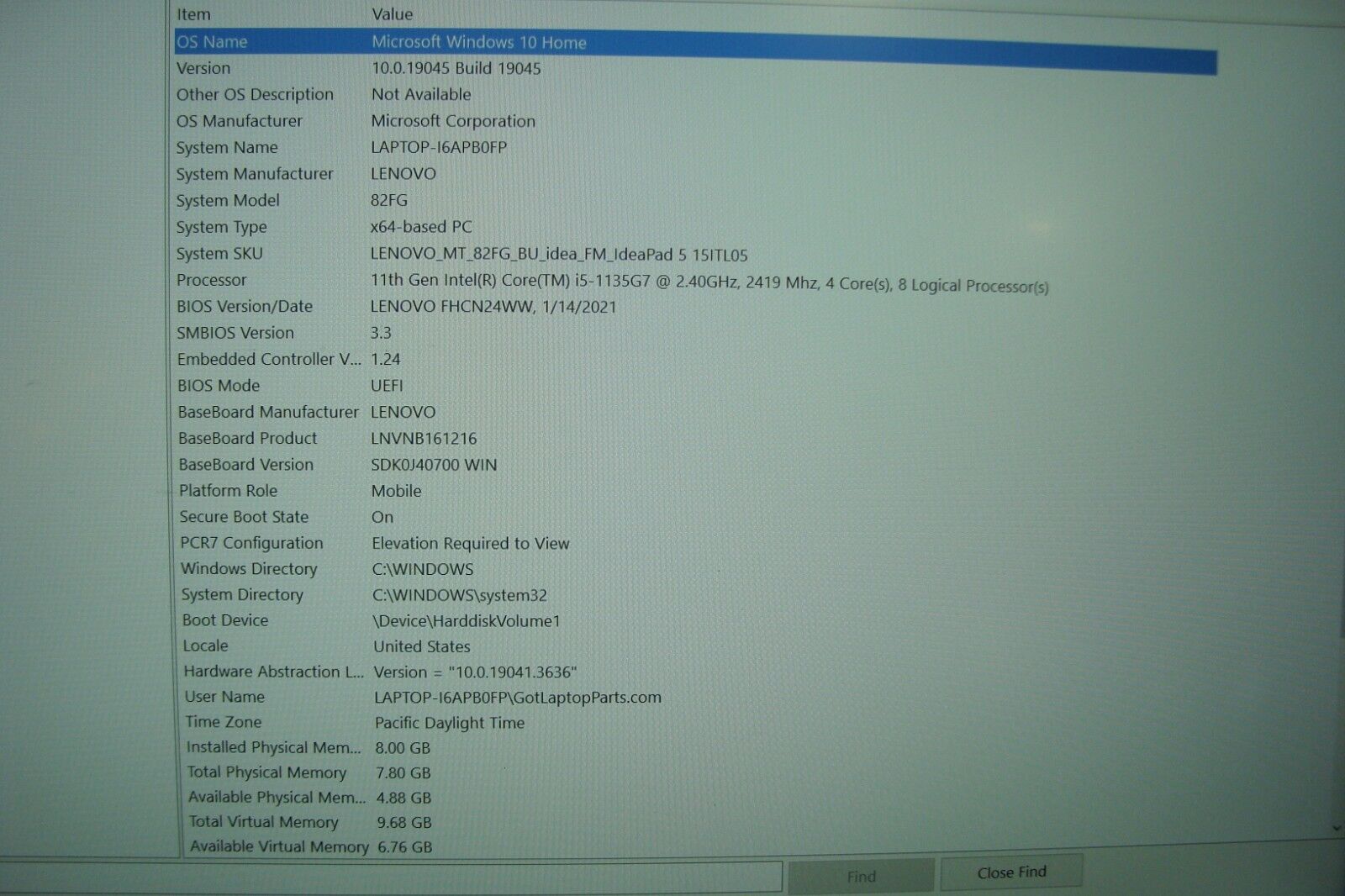1345x896 pixels.
Task: Select the Locale row label
Action: [205, 646]
